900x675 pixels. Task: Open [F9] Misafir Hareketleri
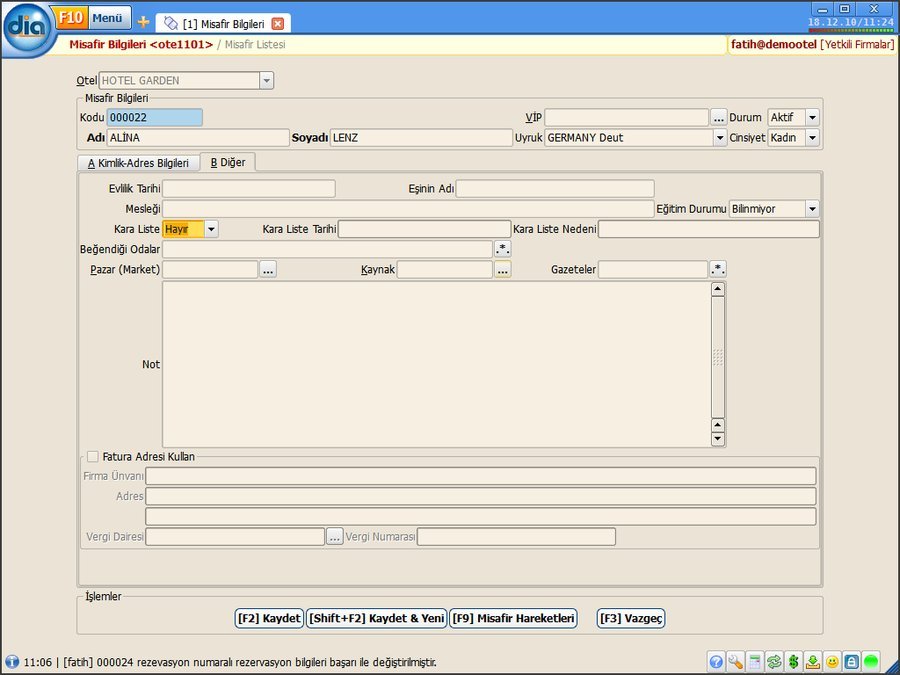tap(513, 618)
